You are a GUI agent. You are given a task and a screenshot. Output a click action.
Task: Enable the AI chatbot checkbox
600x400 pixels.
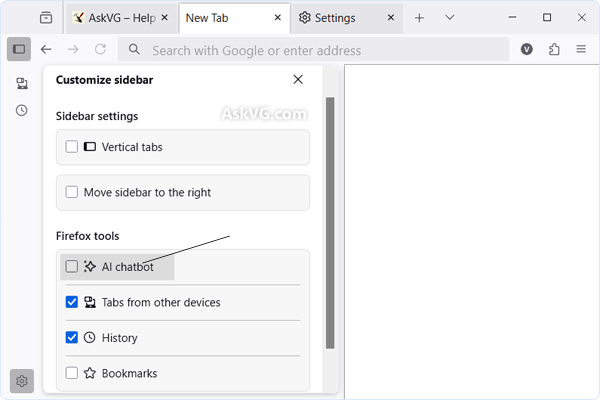coord(72,267)
